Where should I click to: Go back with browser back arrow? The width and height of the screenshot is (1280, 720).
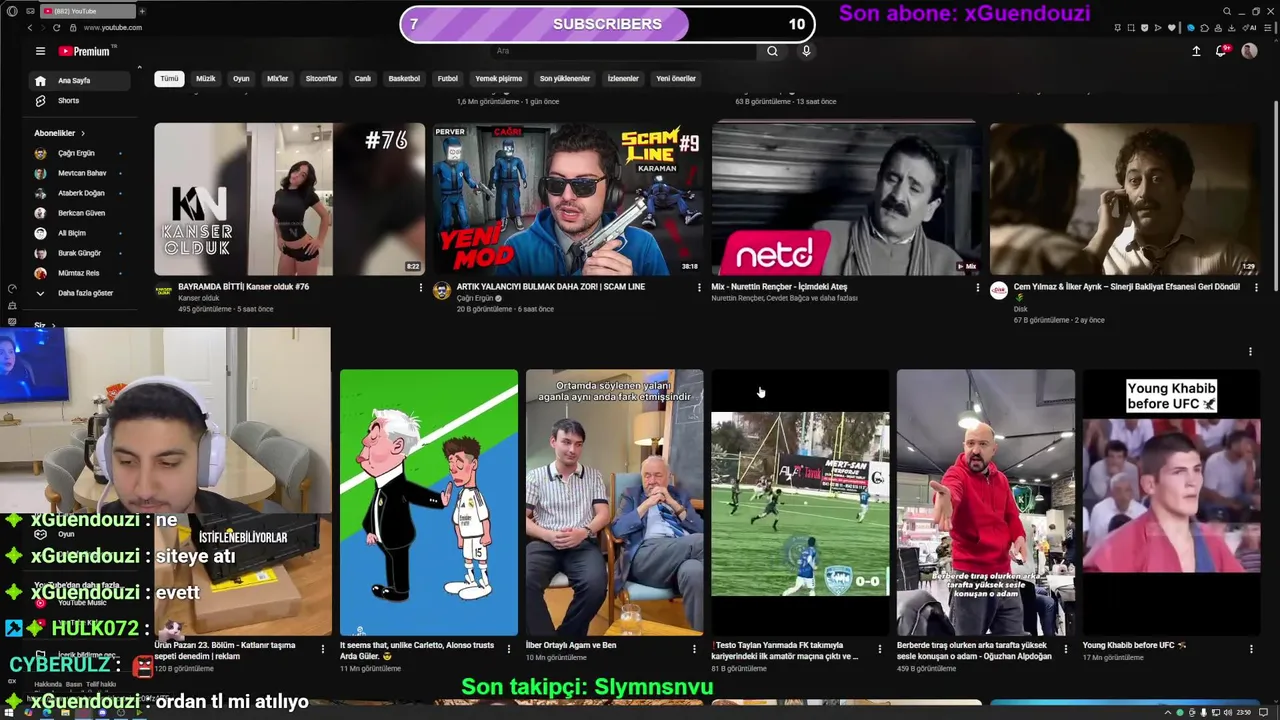tap(29, 27)
